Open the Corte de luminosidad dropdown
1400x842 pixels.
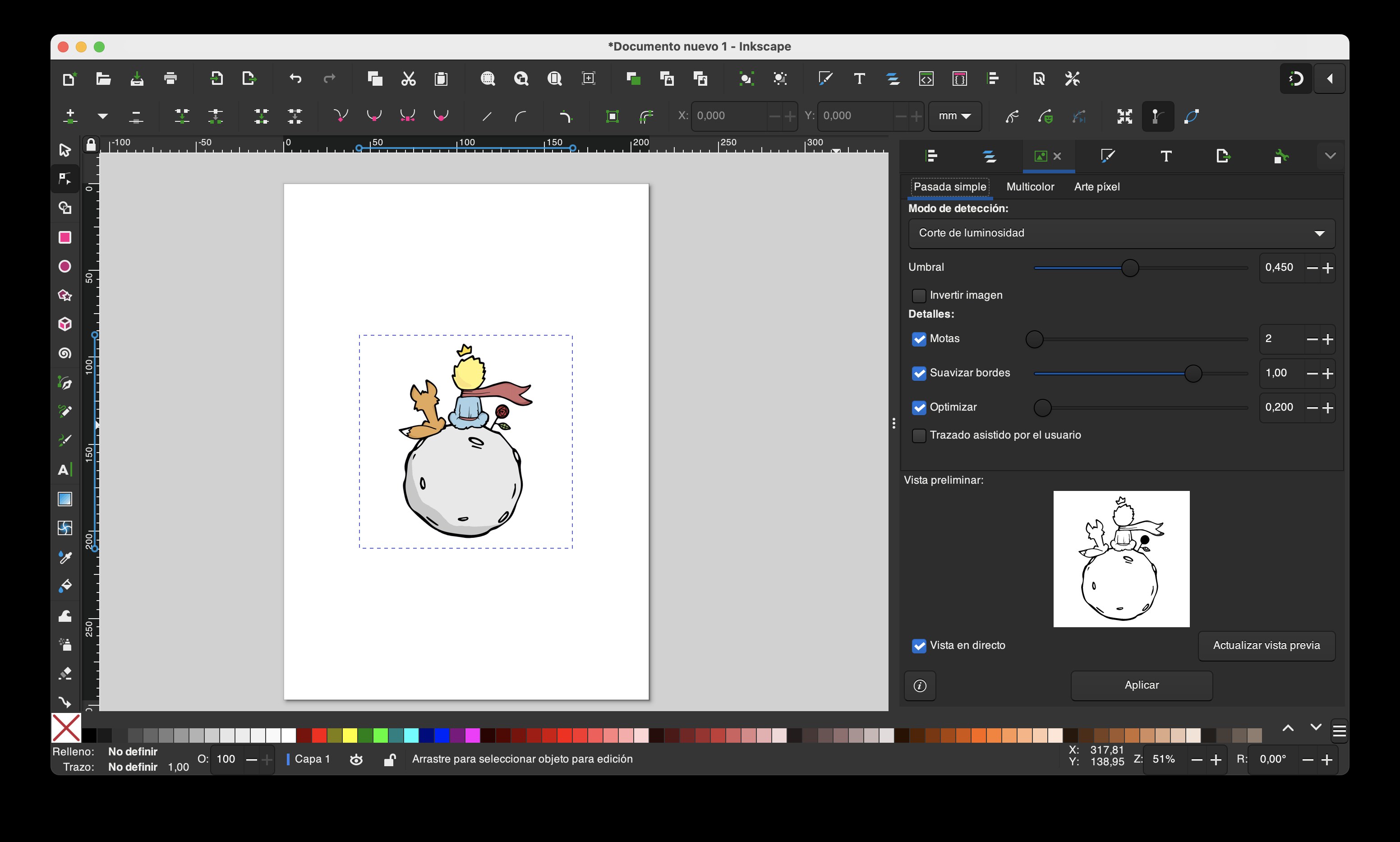(1121, 233)
